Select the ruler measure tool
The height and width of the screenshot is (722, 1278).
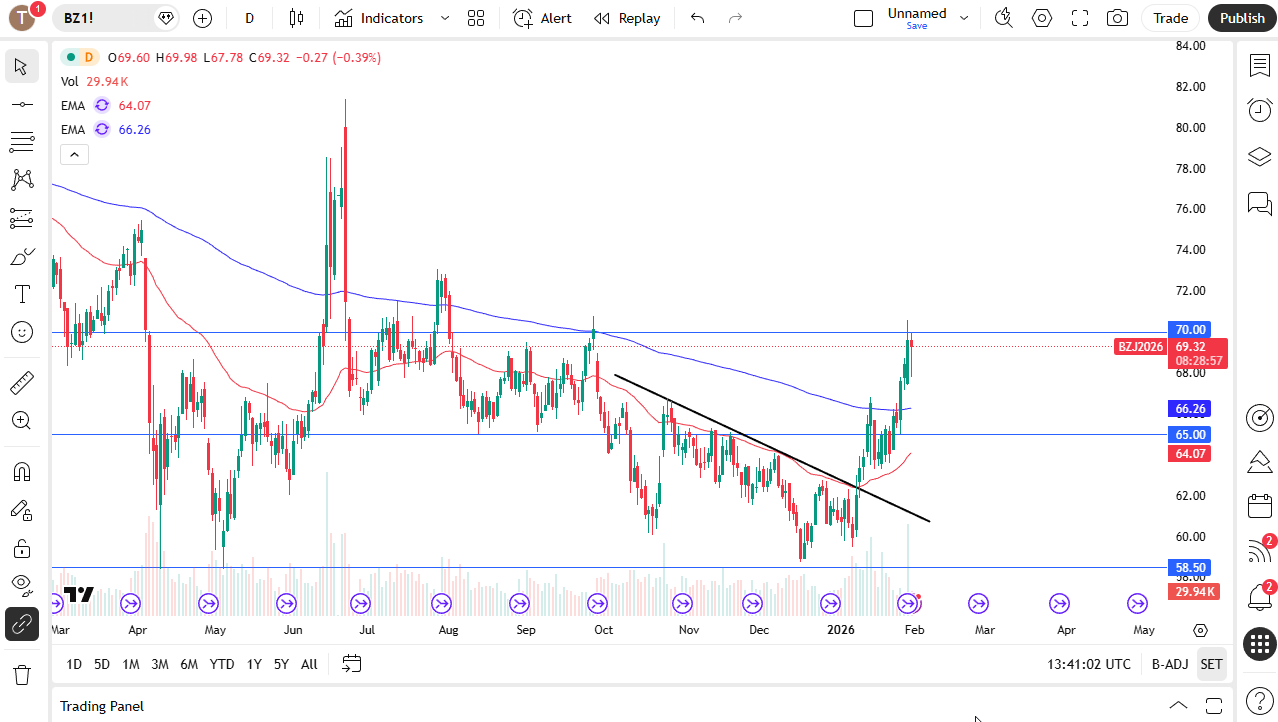click(x=22, y=382)
